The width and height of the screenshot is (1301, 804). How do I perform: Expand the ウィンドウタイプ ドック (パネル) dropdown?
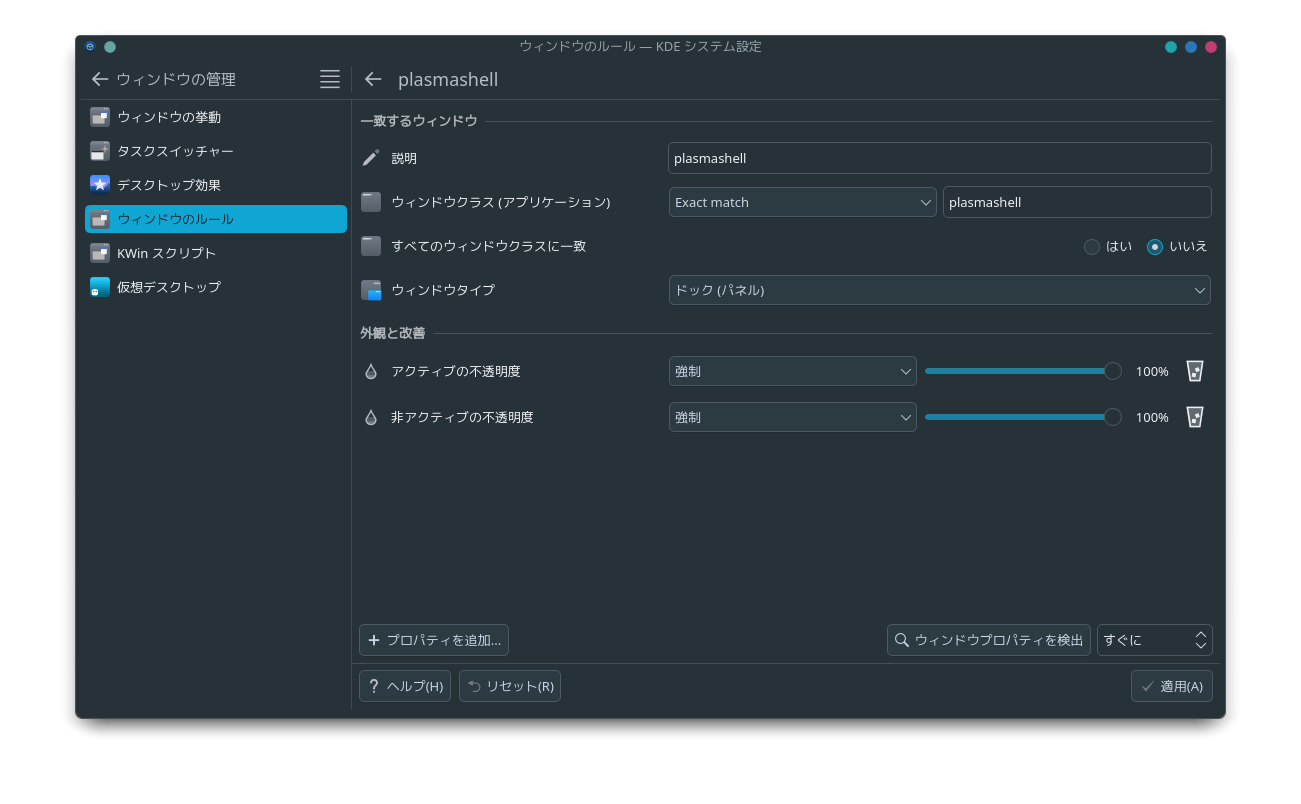tap(939, 290)
